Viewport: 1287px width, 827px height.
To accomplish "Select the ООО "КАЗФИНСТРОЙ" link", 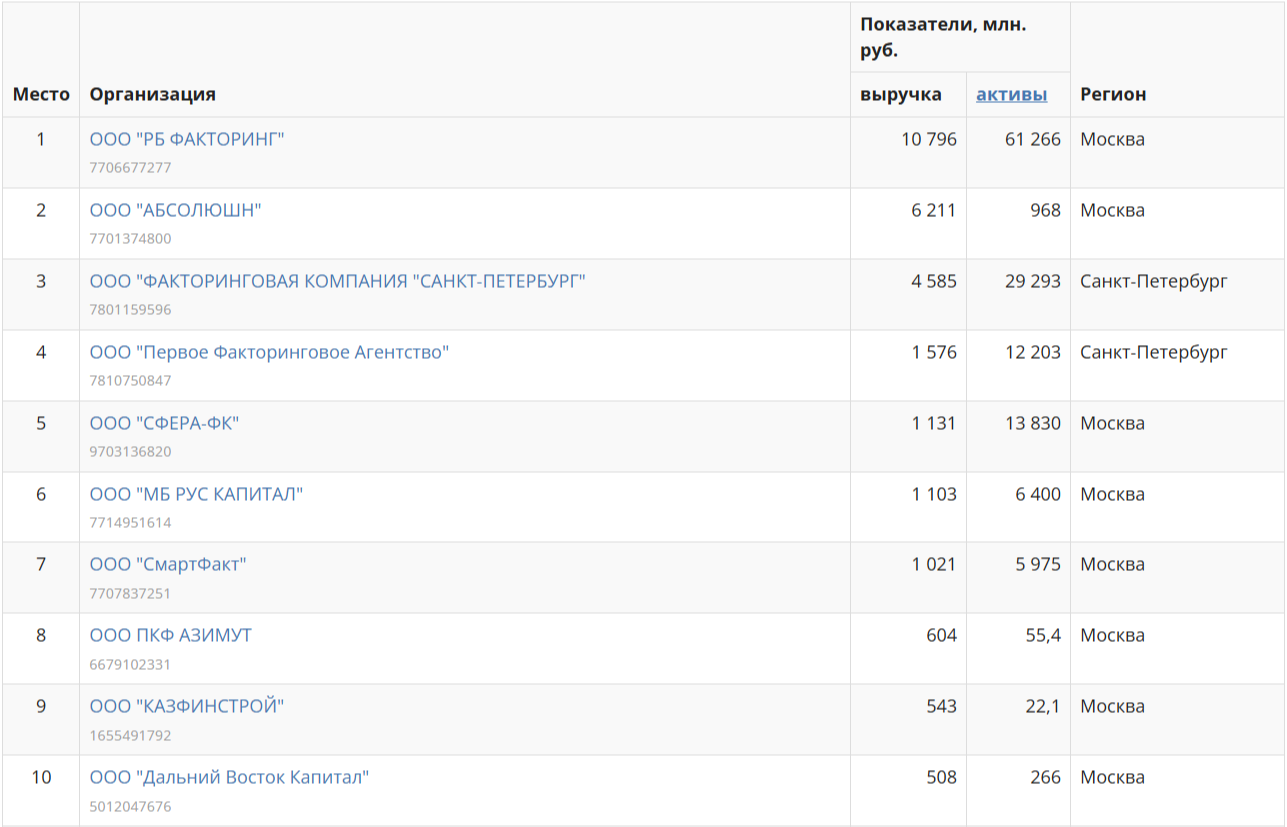I will (187, 706).
